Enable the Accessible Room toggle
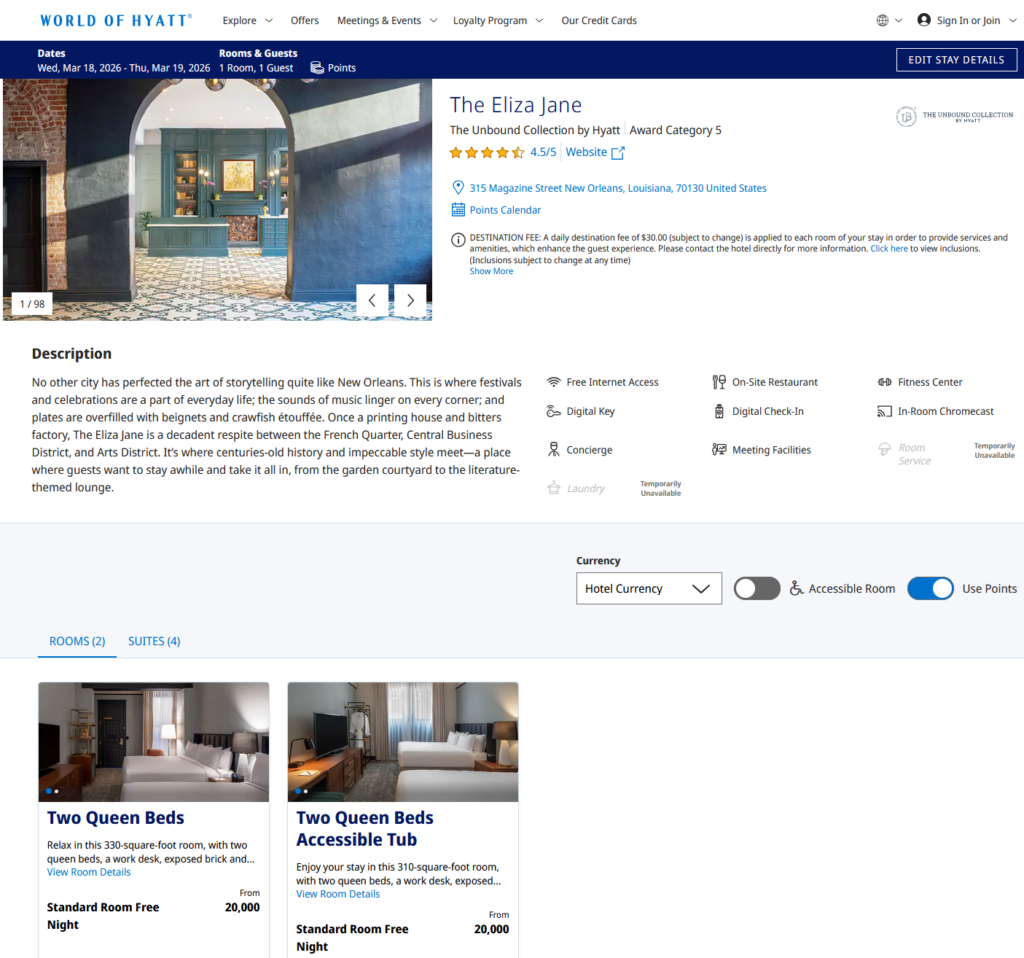Image resolution: width=1024 pixels, height=958 pixels. (x=757, y=589)
